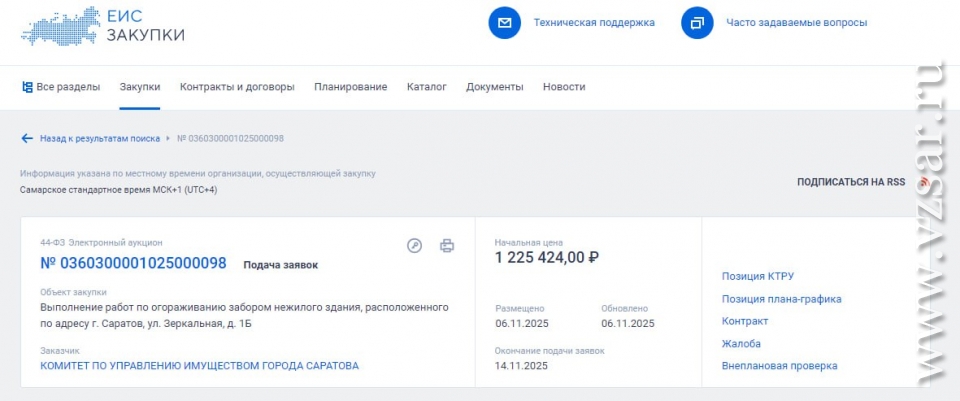Follow the 'Позиция плана-графика' link
Viewport: 960px width, 401px height.
781,299
